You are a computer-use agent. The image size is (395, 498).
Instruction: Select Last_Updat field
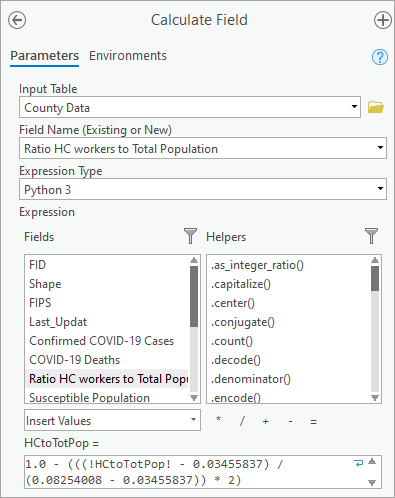tap(107, 322)
